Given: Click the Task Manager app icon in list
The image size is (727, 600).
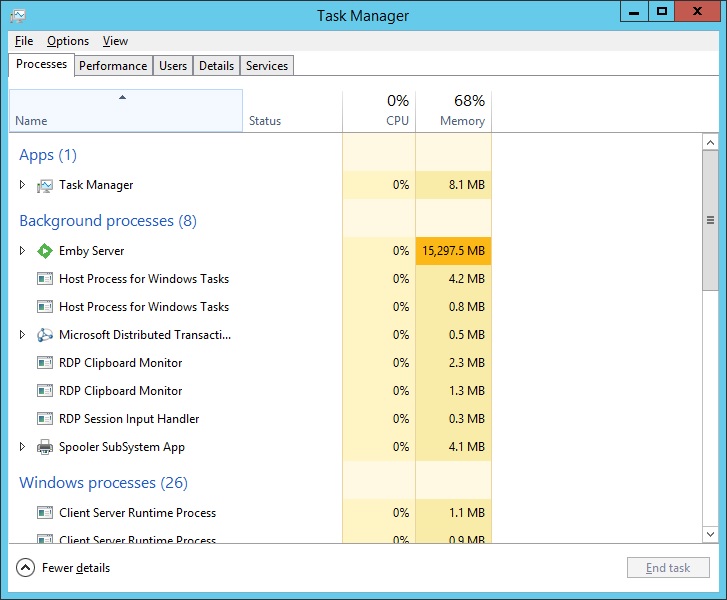Looking at the screenshot, I should click(45, 185).
